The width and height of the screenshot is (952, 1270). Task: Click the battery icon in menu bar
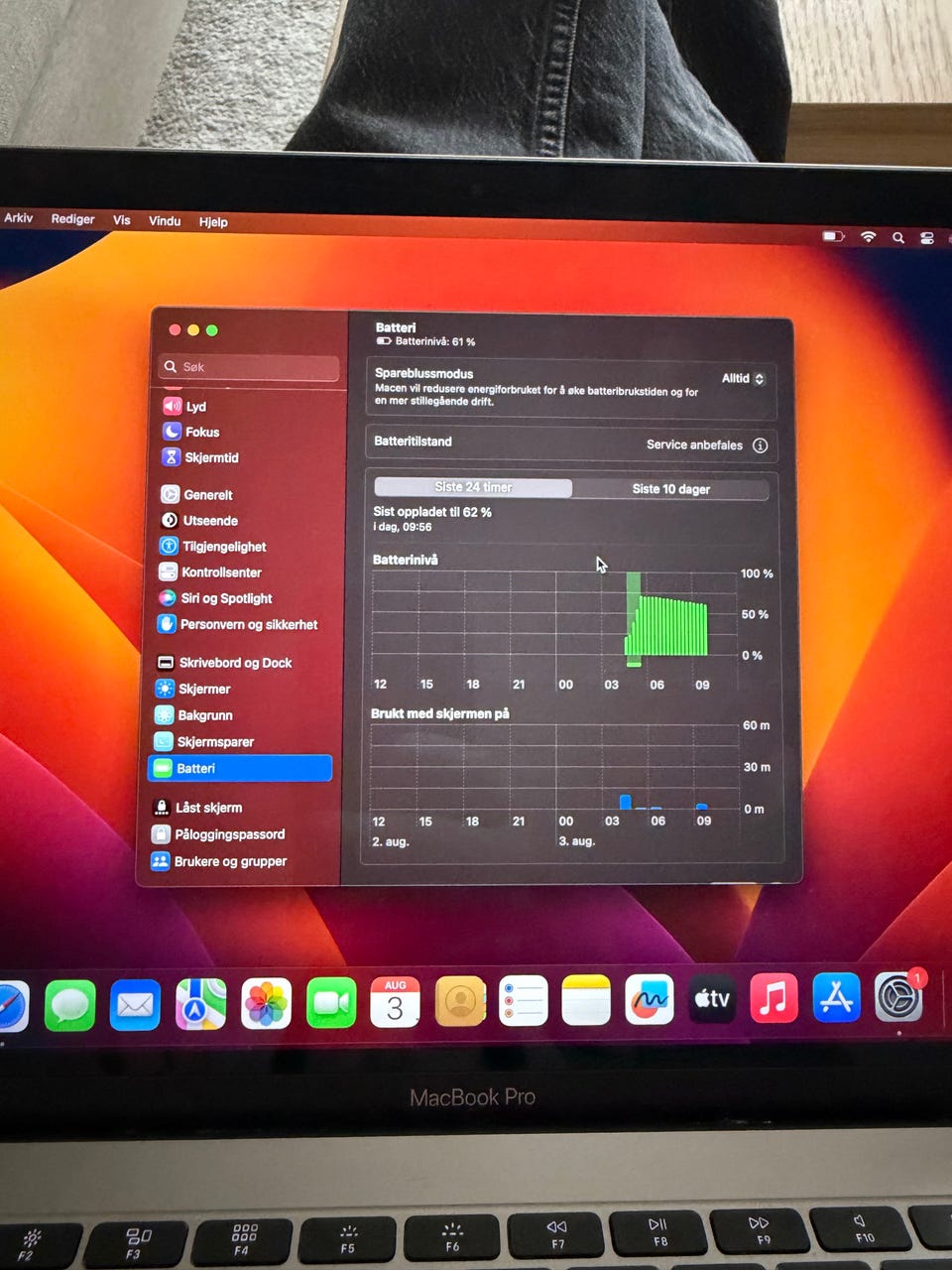click(x=833, y=236)
